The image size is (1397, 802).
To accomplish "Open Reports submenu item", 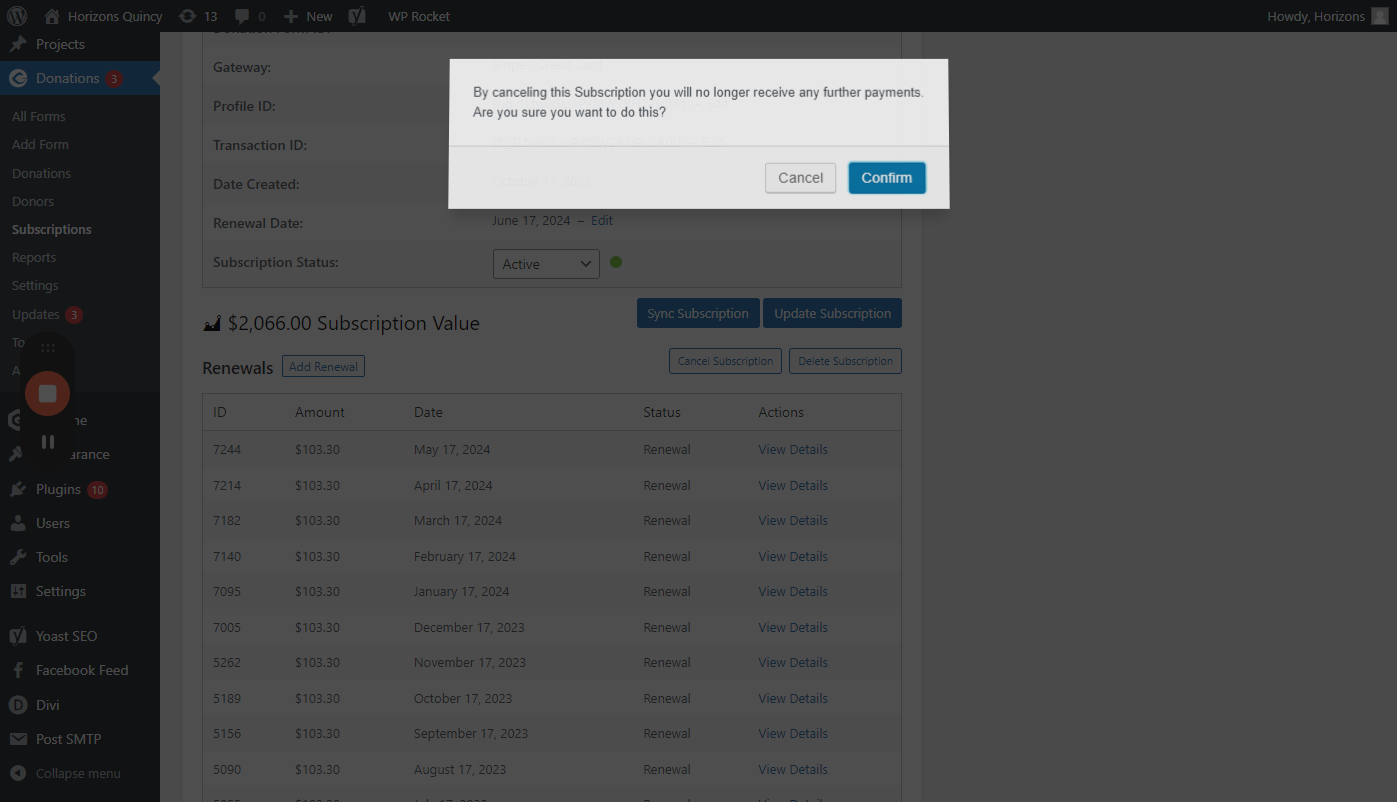I will tap(34, 257).
